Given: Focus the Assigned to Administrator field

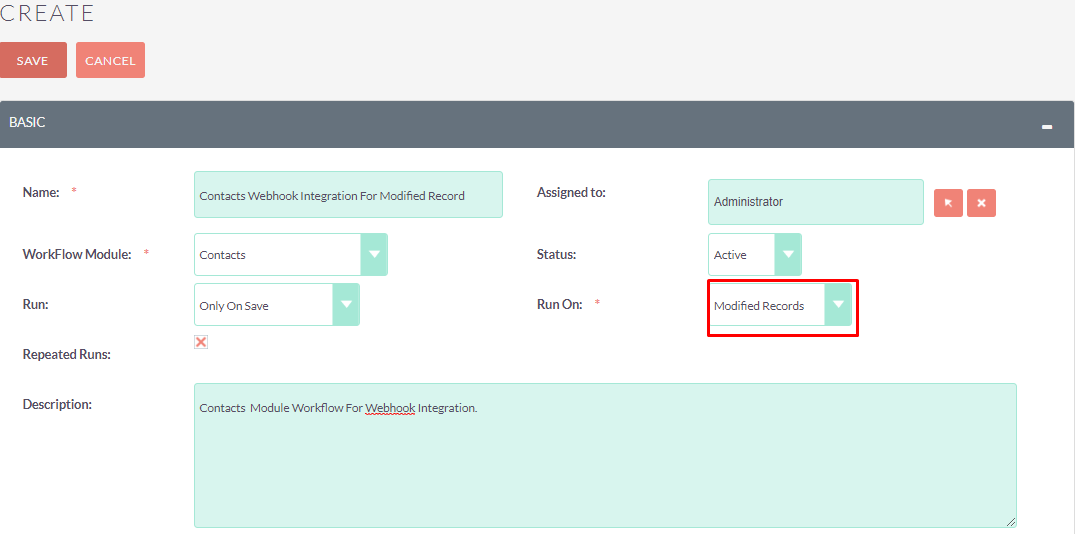Looking at the screenshot, I should (816, 202).
